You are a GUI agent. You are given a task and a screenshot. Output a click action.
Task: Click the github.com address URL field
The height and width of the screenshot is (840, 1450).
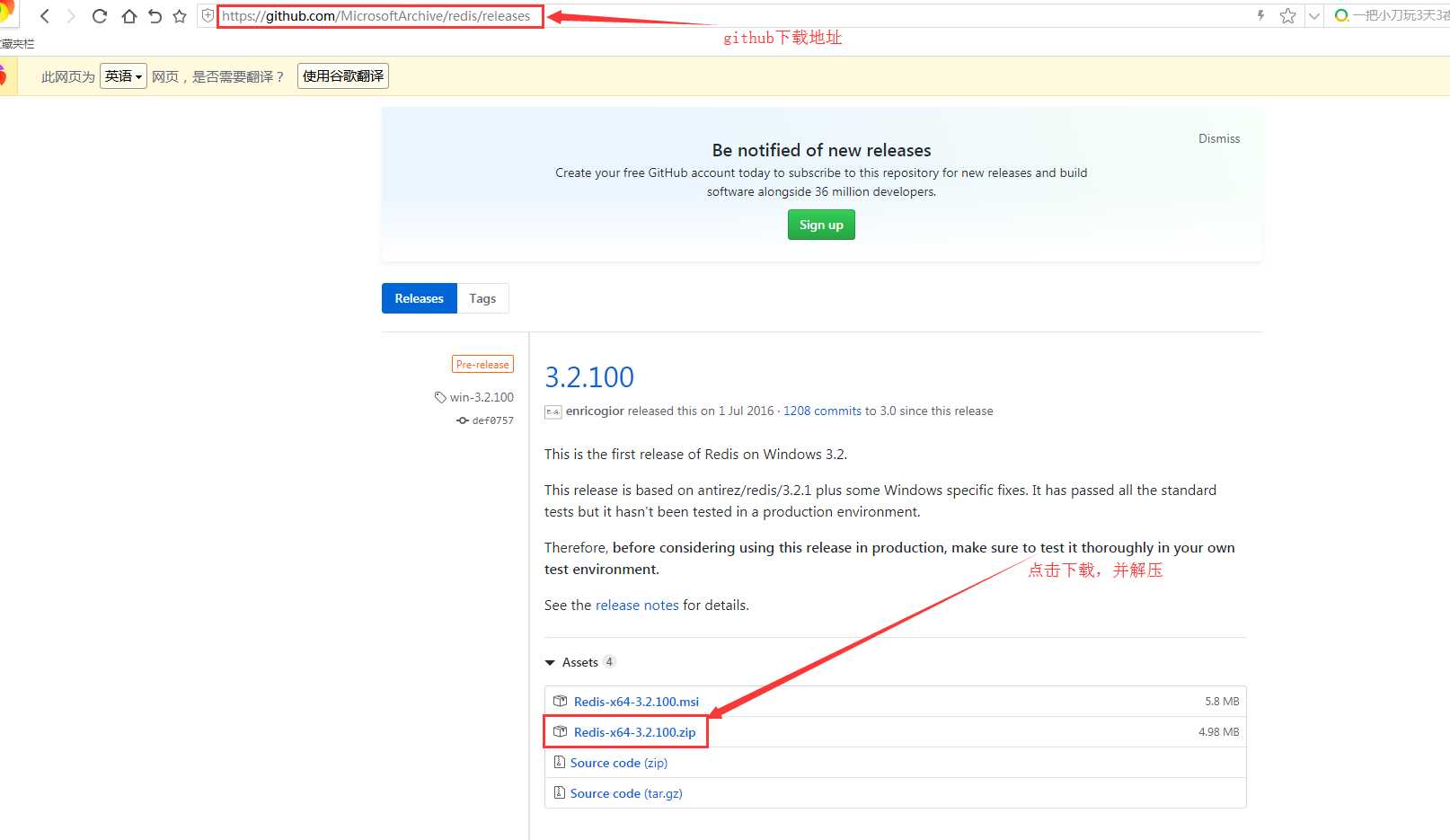coord(376,16)
